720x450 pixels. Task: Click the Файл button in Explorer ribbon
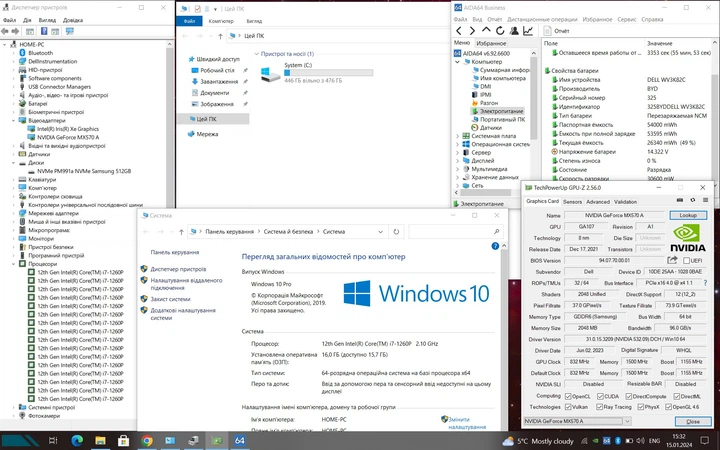tap(189, 21)
